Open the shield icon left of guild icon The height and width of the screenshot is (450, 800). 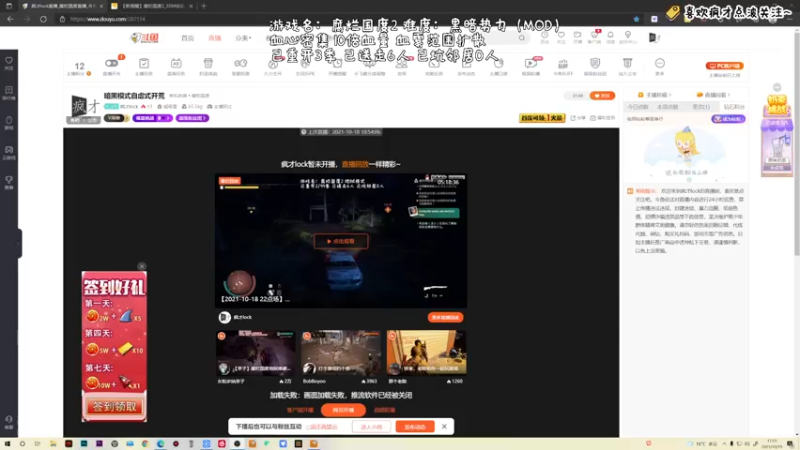click(x=595, y=63)
